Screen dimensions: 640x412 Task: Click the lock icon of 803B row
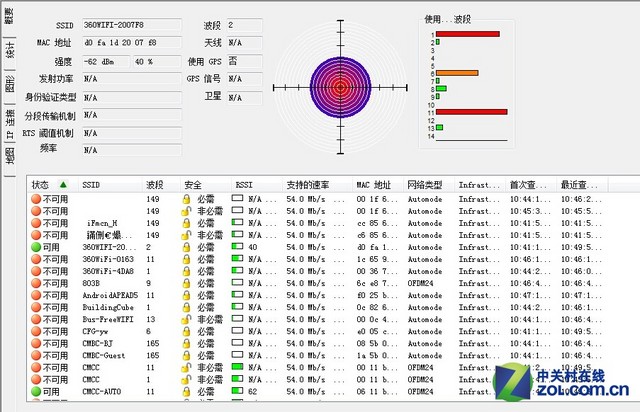point(186,283)
